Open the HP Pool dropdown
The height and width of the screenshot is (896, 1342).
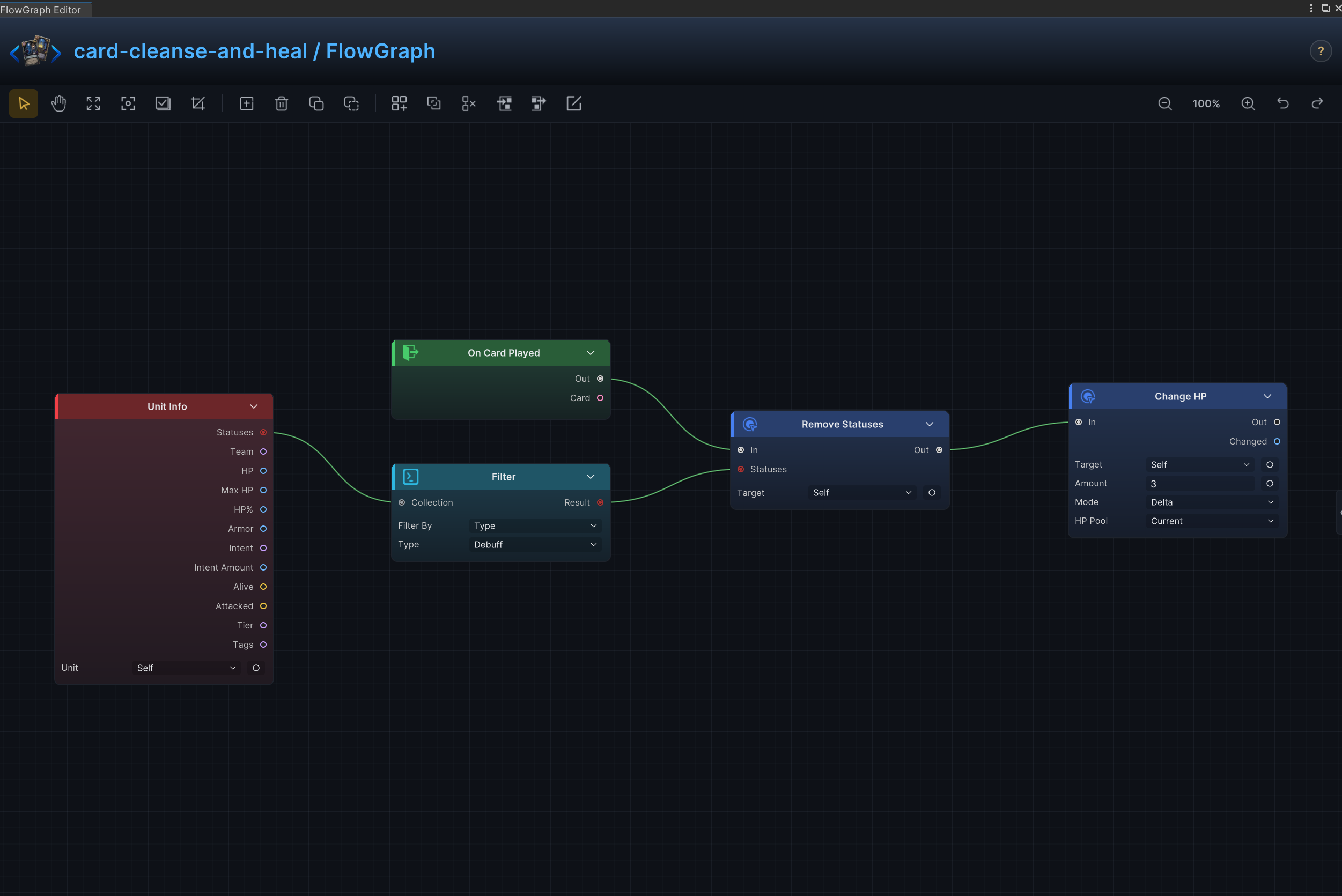pos(1212,521)
